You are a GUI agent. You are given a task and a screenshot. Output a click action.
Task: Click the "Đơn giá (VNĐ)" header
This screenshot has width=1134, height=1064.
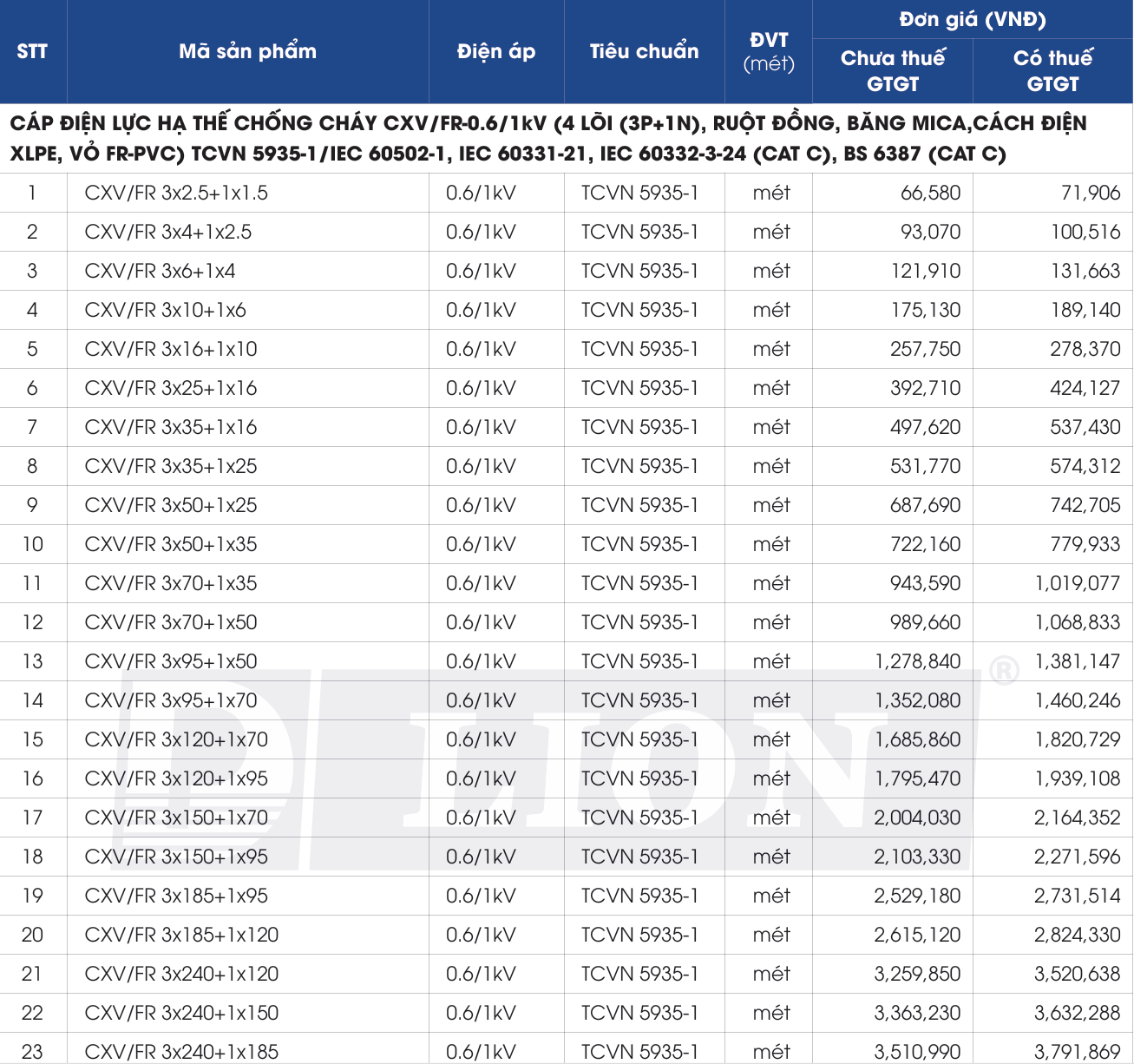(972, 19)
